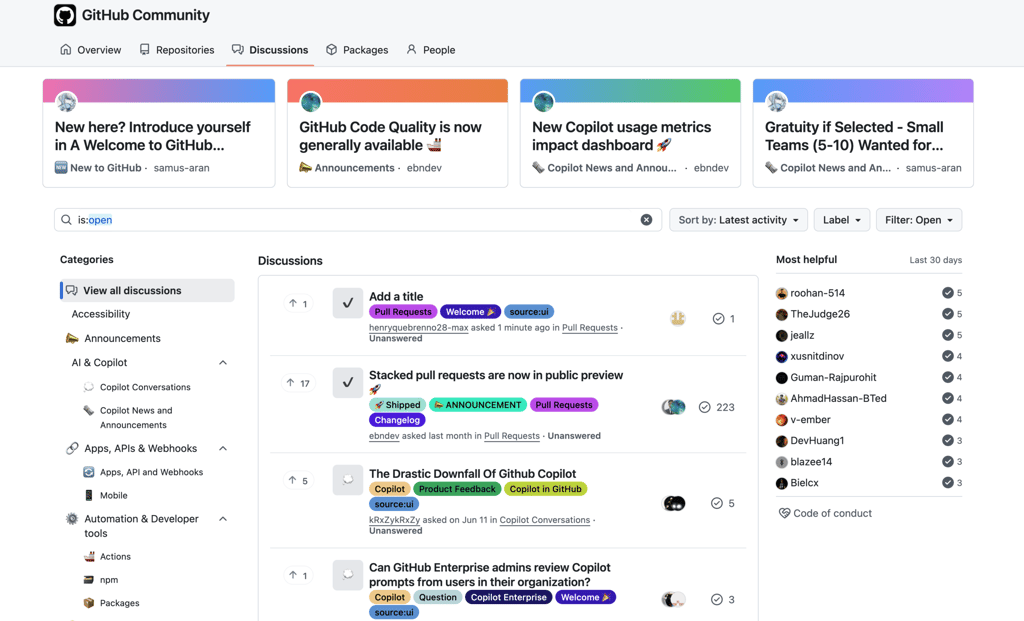Click the Mobile category phone icon
1024x621 pixels.
(x=89, y=496)
